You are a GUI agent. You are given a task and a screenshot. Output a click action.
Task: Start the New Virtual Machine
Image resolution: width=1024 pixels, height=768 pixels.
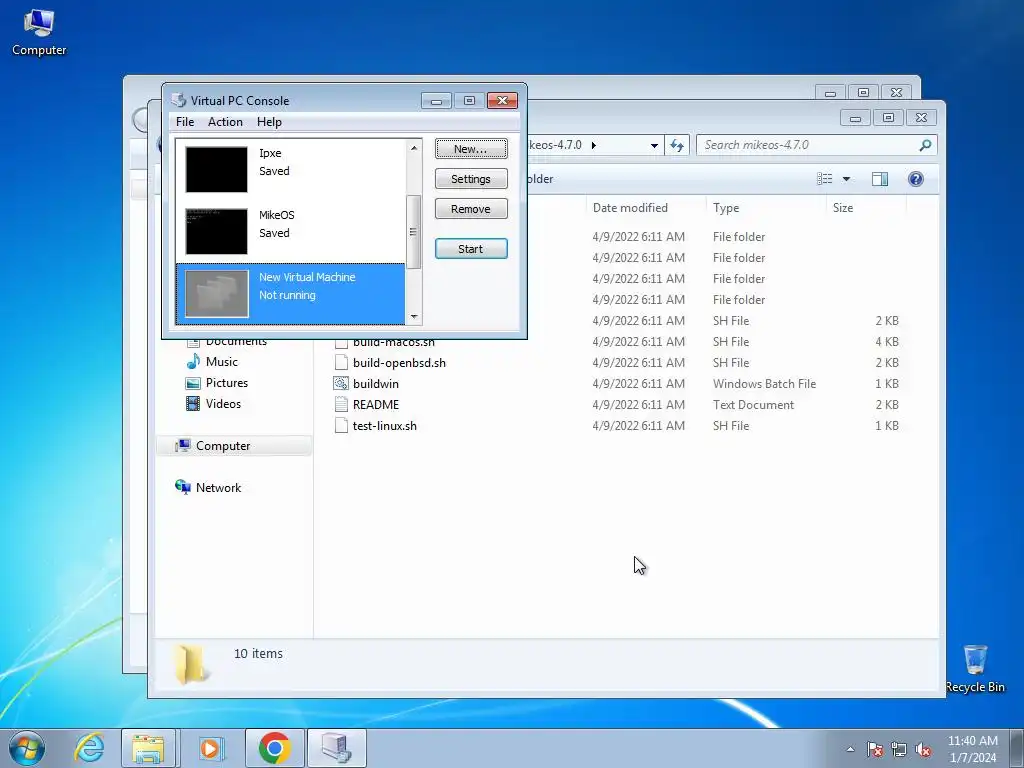point(471,249)
